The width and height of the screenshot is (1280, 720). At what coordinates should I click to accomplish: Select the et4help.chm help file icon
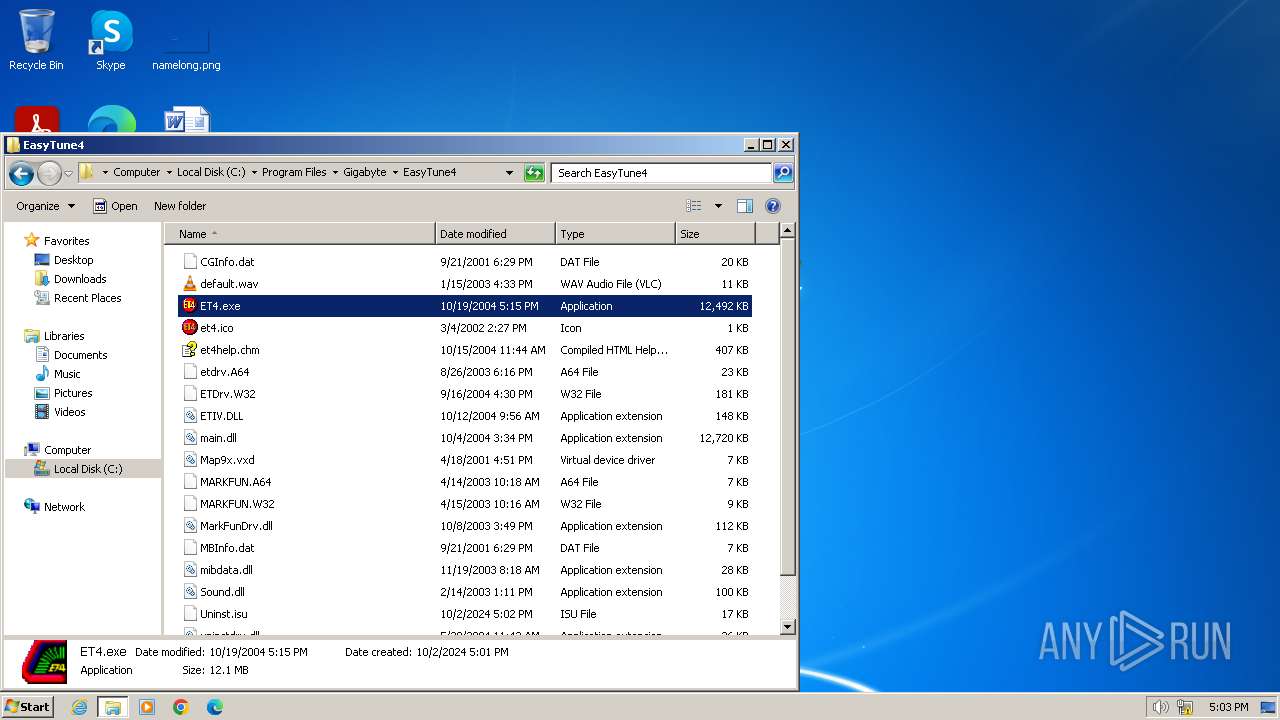pyautogui.click(x=190, y=350)
